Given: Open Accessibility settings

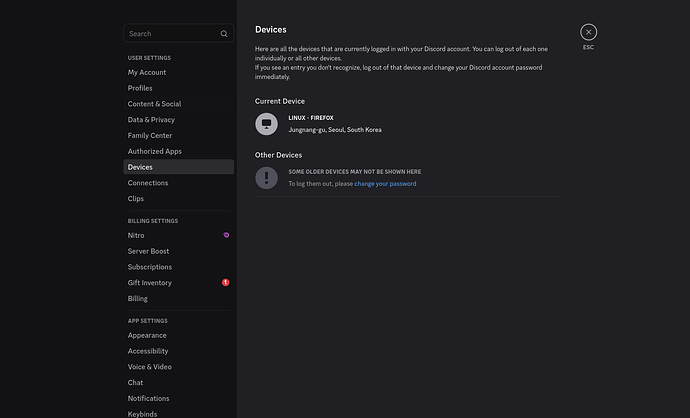Looking at the screenshot, I should (x=178, y=351).
